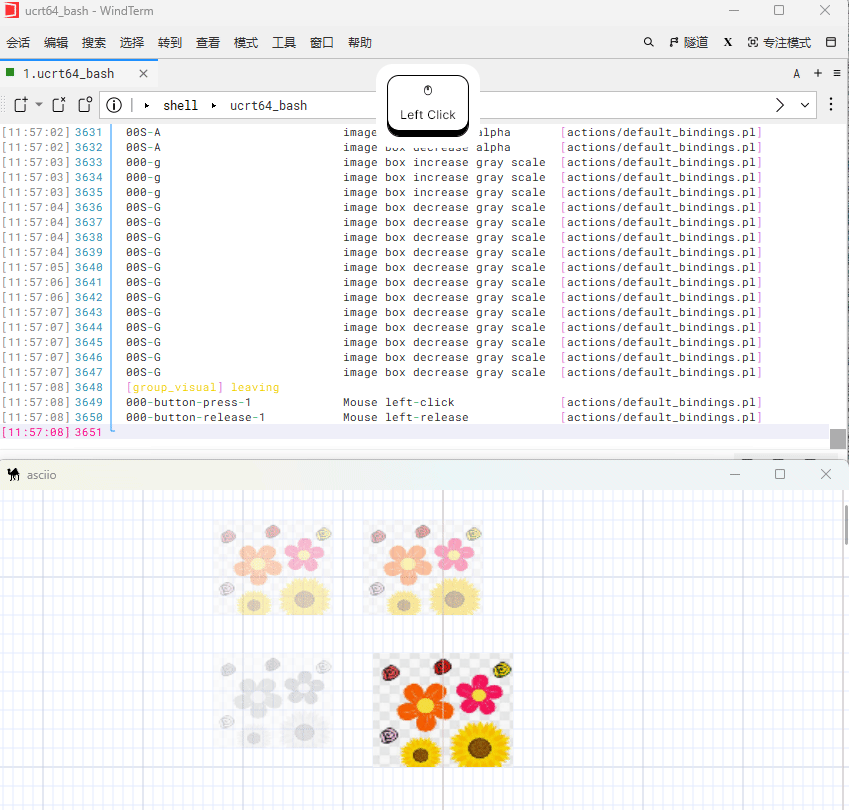This screenshot has width=849, height=810.
Task: Add a new tab with the plus icon
Action: [x=817, y=73]
